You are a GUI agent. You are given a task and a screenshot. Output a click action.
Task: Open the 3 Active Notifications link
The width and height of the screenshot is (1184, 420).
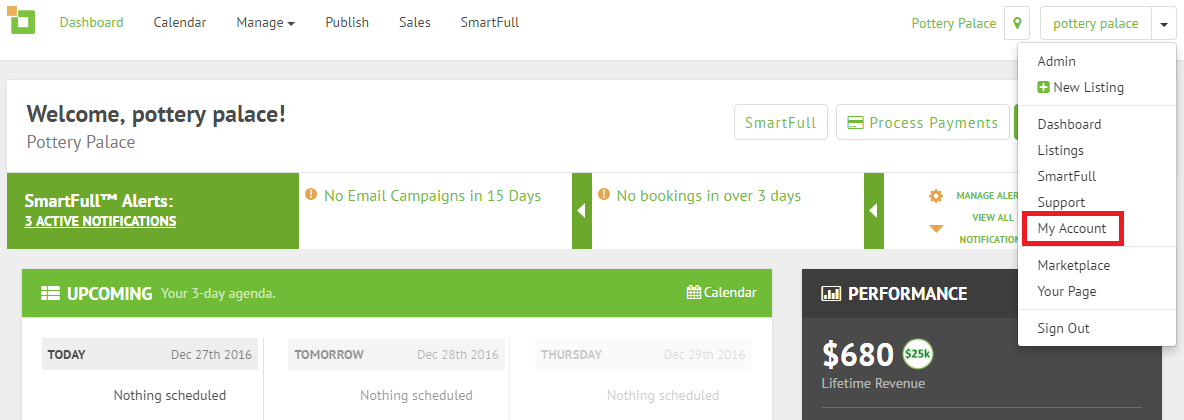(x=100, y=221)
